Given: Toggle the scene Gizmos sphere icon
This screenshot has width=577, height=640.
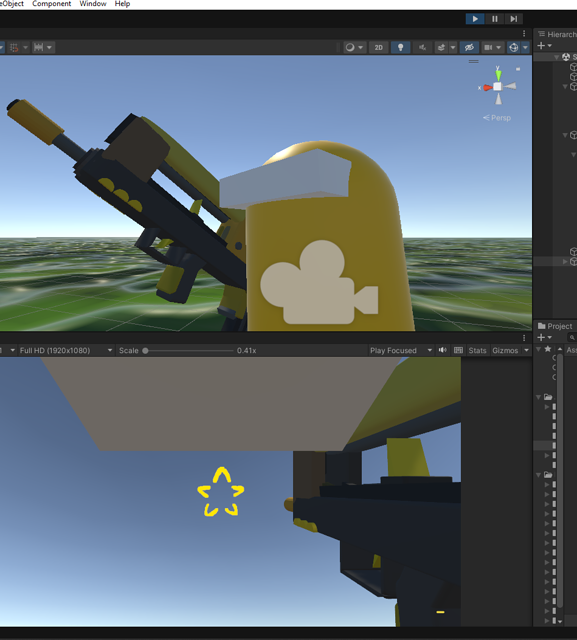Looking at the screenshot, I should (x=514, y=47).
